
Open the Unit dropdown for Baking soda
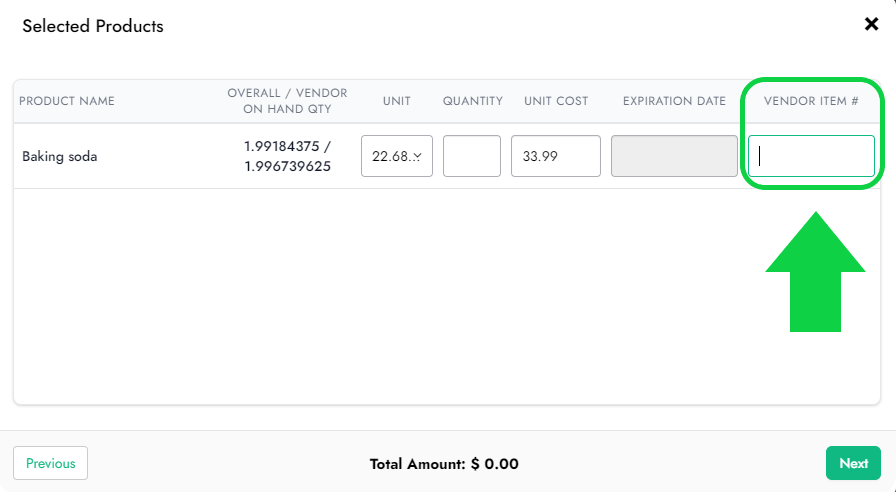point(397,156)
